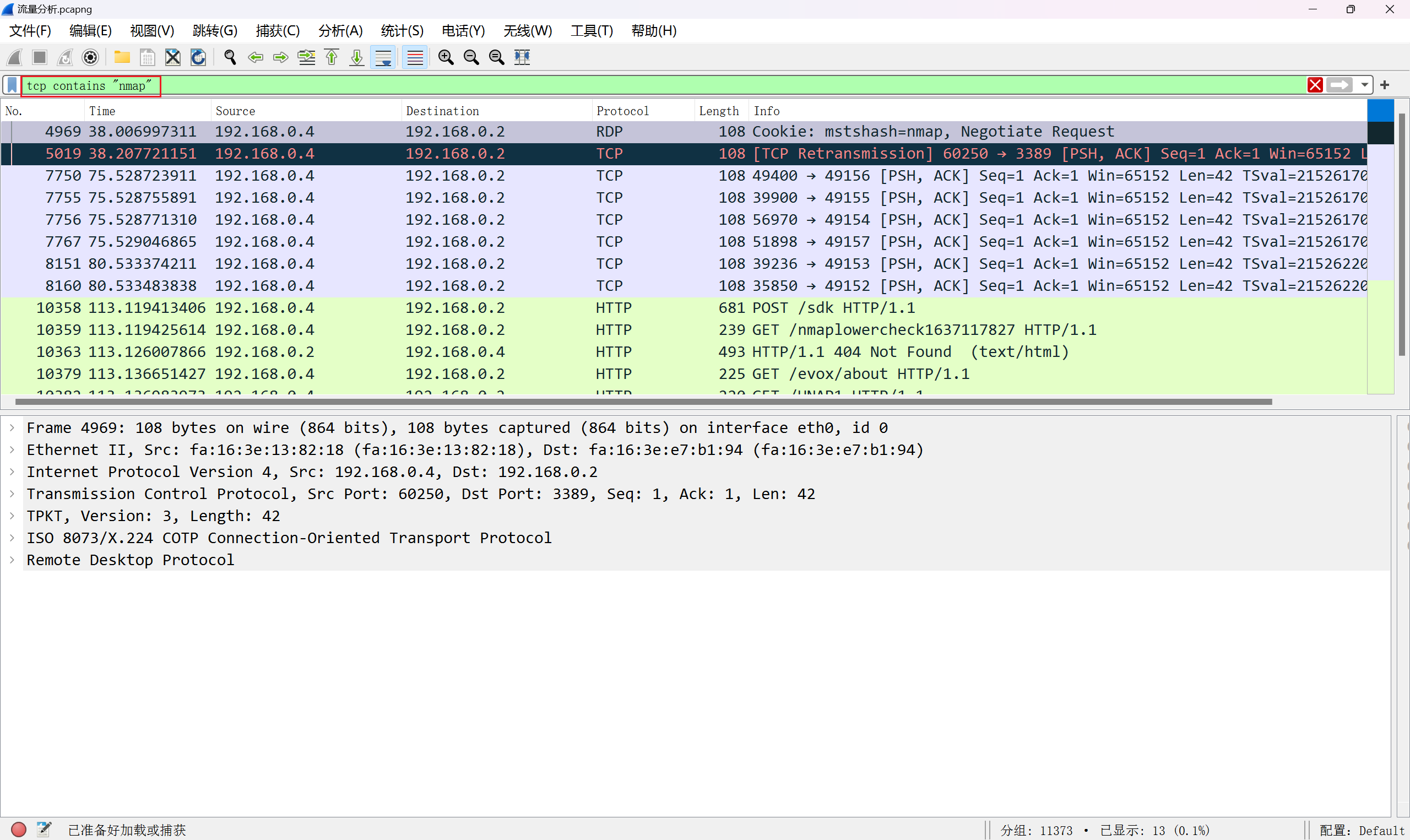
Task: Go back to previous packet arrow
Action: (x=256, y=57)
